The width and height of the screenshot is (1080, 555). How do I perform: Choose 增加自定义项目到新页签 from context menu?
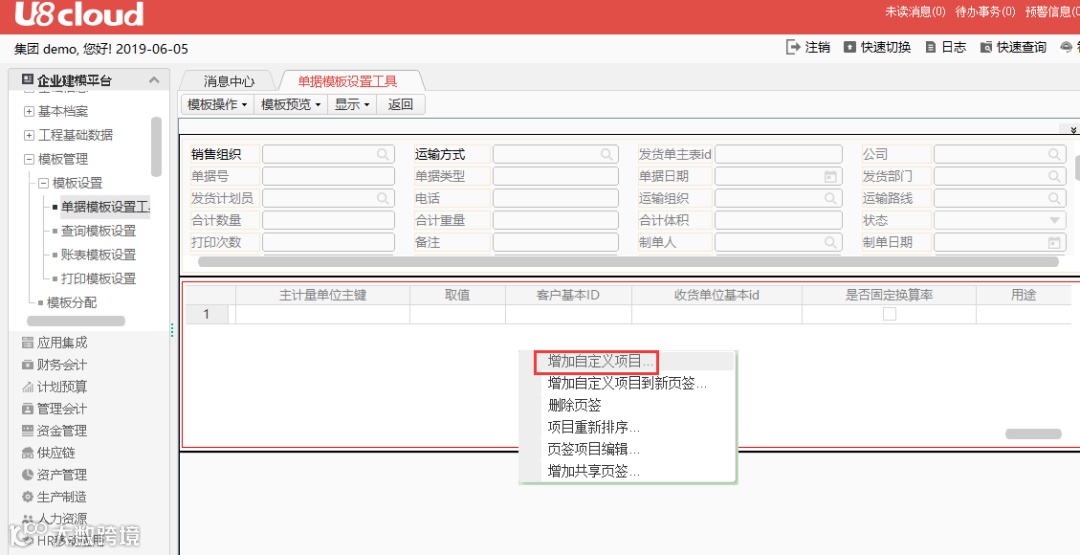click(x=627, y=383)
